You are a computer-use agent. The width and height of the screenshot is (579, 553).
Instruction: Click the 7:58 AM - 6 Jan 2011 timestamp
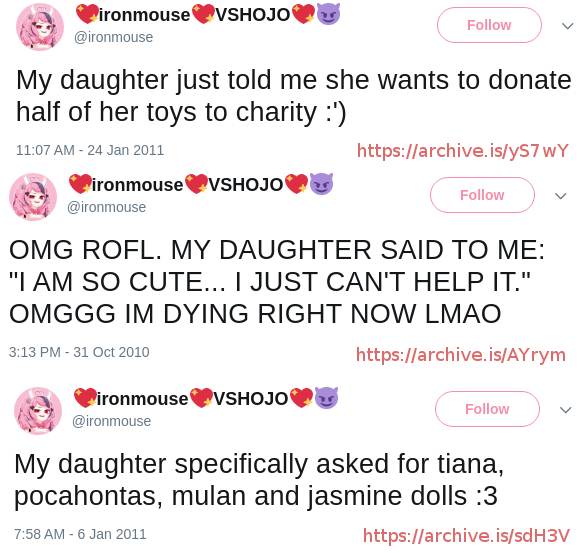tap(80, 534)
